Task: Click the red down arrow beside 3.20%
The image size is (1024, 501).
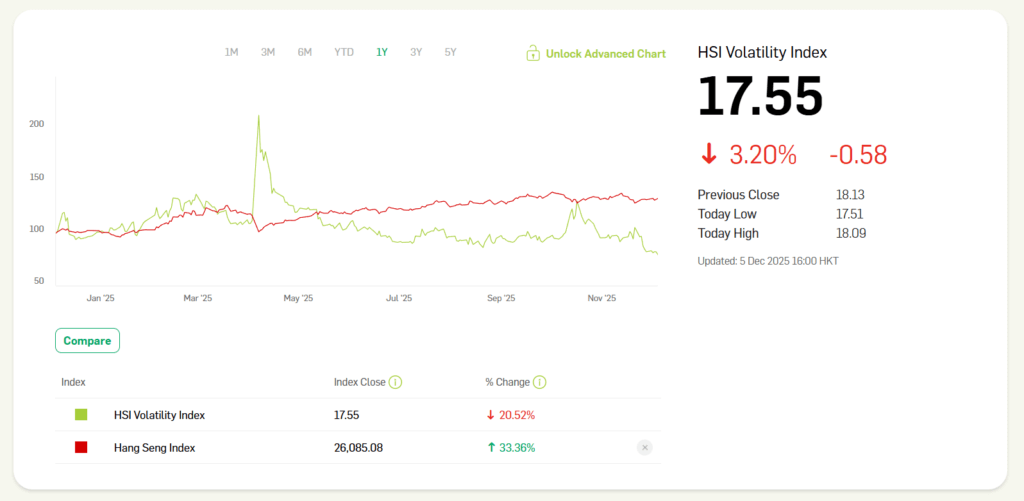Action: point(709,155)
